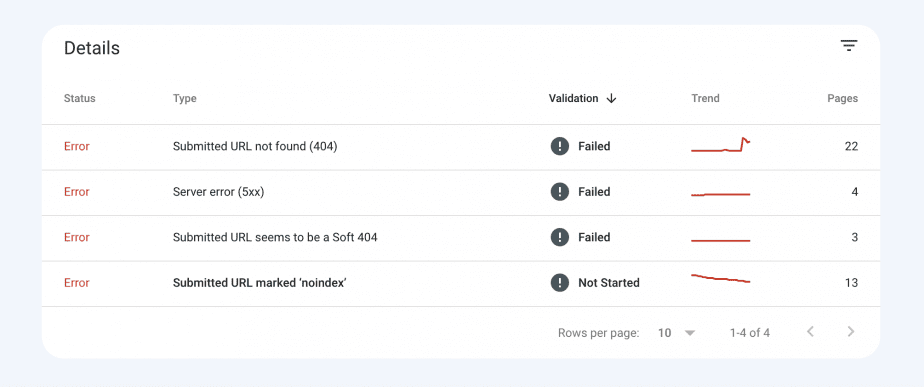Click the declining trend sparkline for noindex
Viewport: 924px width, 387px height.
point(721,278)
